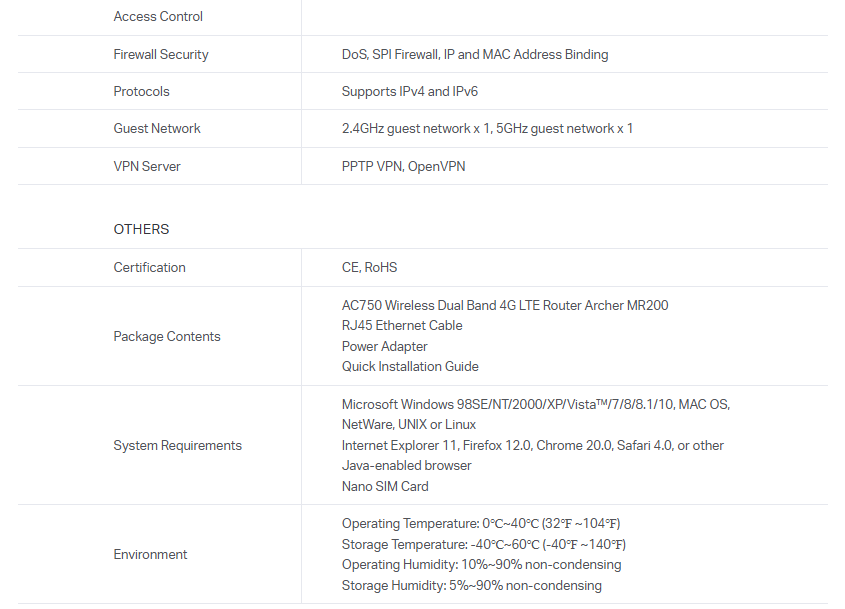The height and width of the screenshot is (609, 845).
Task: Select the VPN Server label
Action: pos(147,166)
